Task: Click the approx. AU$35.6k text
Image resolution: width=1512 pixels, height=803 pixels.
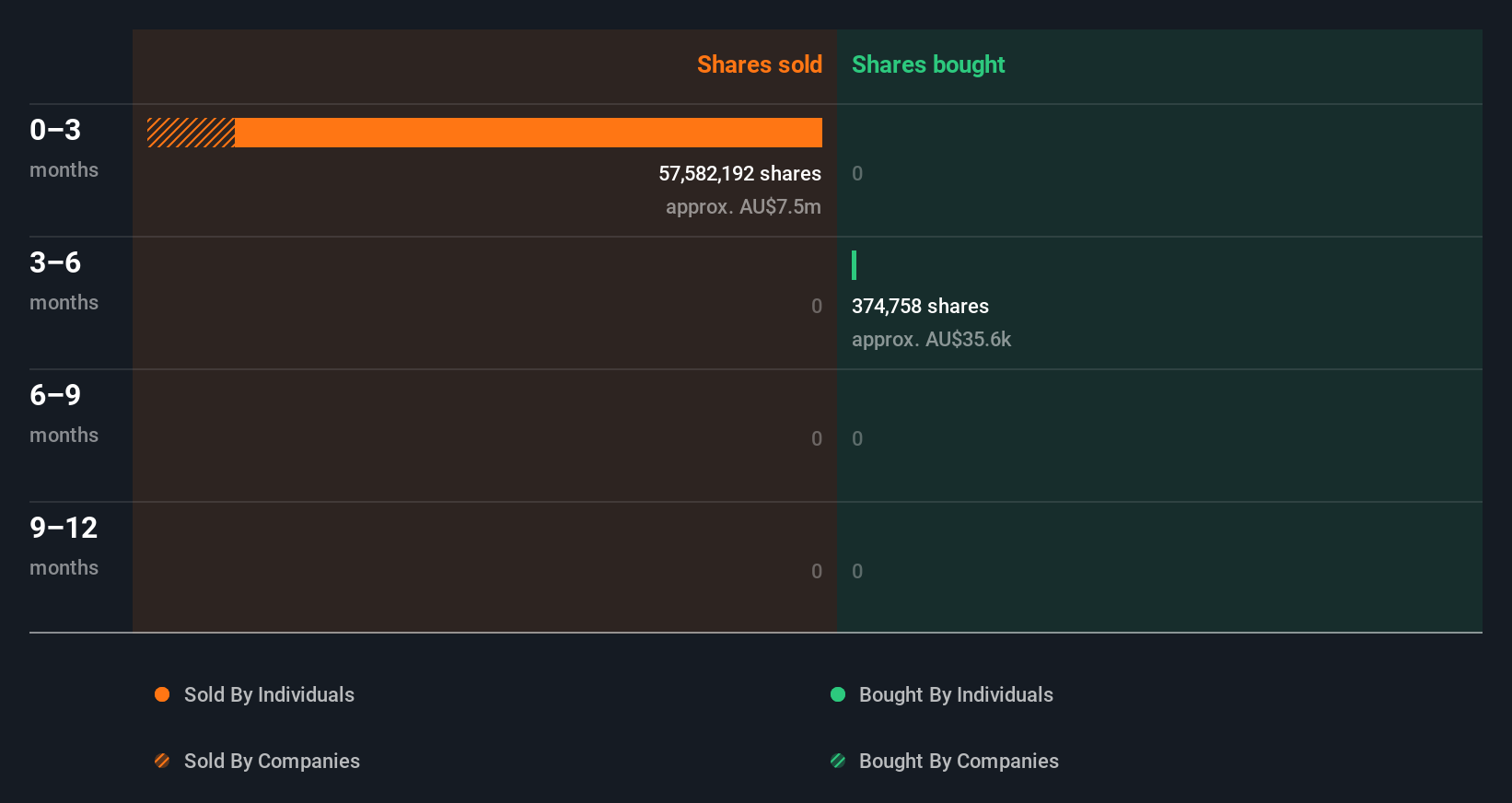Action: click(931, 340)
